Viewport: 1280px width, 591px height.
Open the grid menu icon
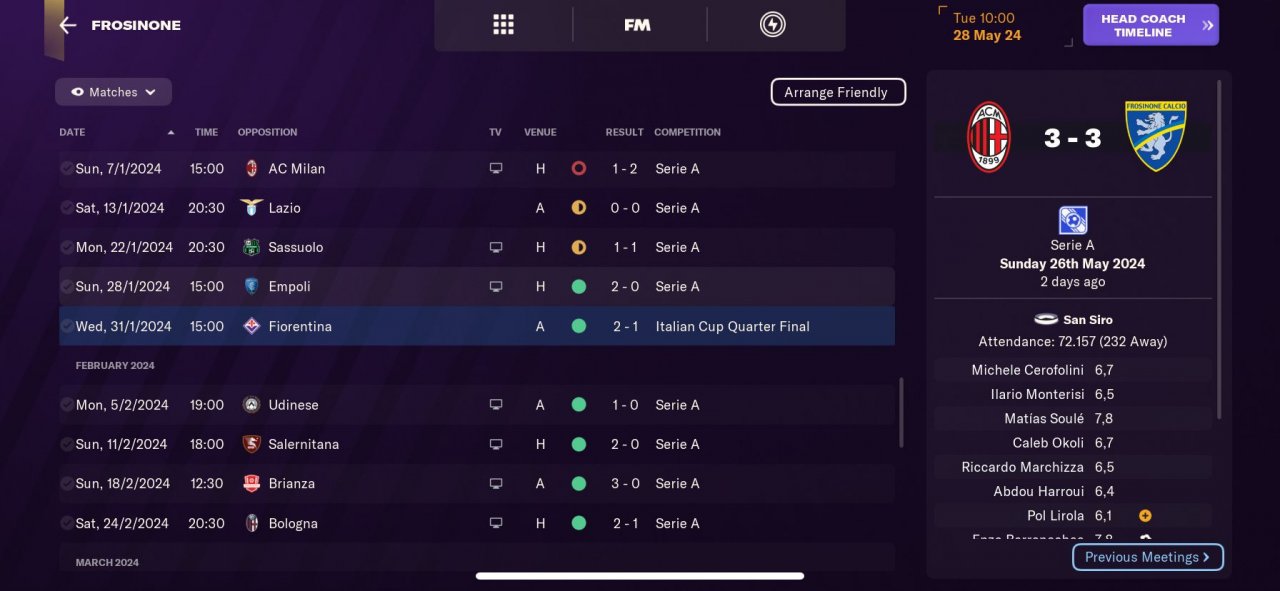point(503,25)
